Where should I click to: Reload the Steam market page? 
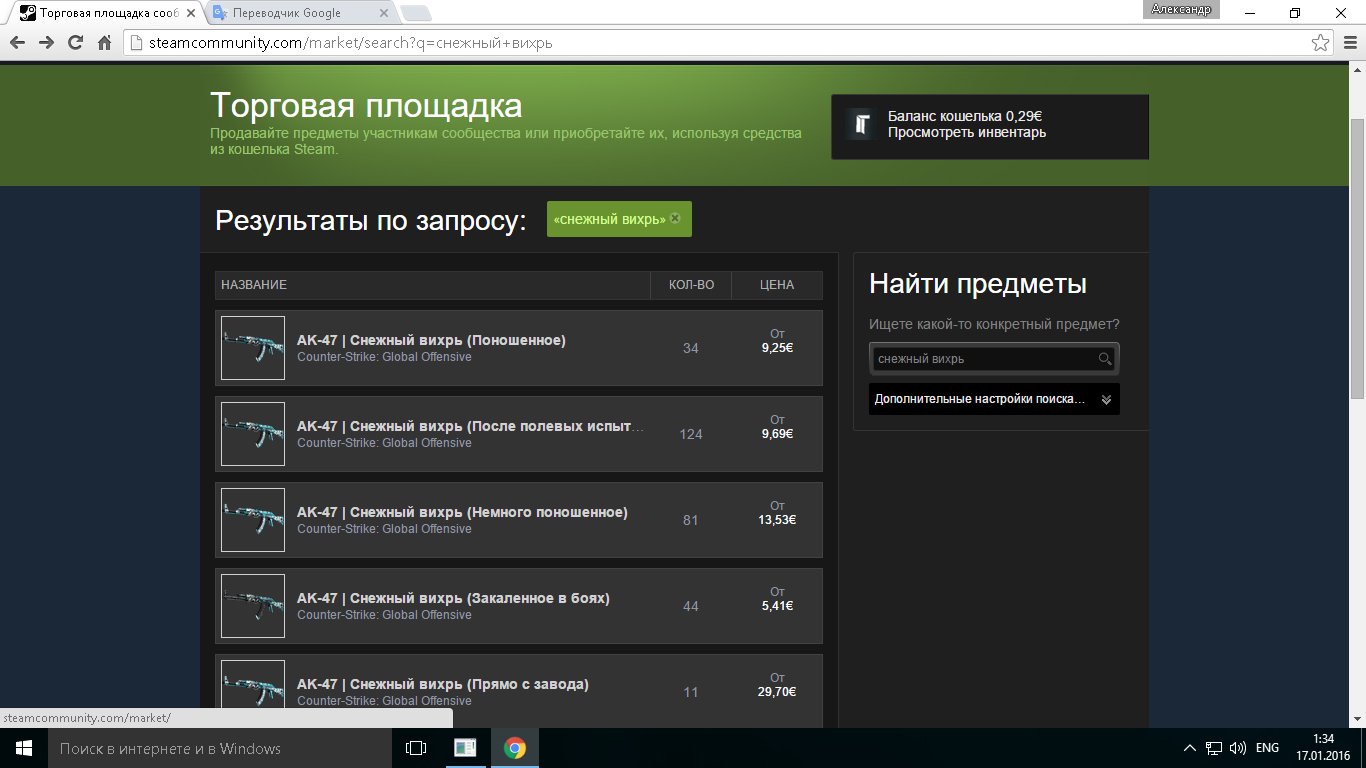coord(75,43)
